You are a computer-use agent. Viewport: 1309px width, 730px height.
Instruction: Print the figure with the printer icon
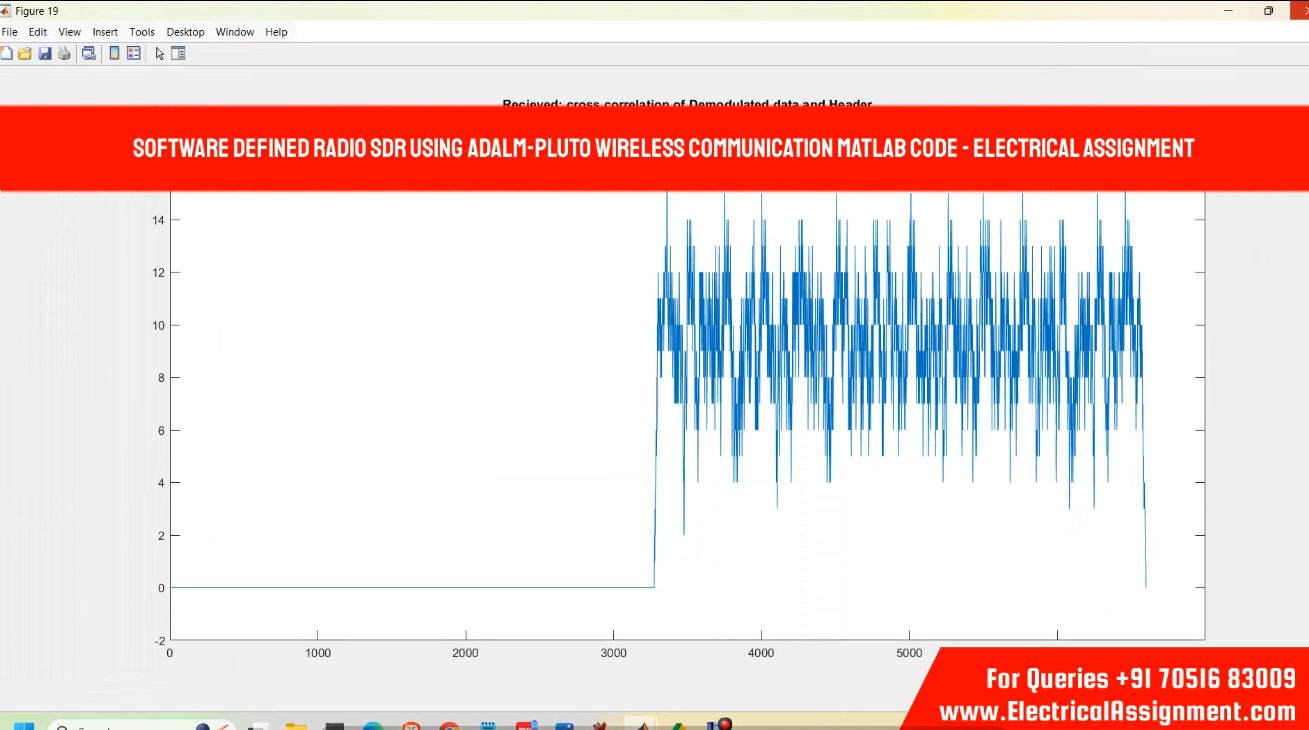(65, 54)
